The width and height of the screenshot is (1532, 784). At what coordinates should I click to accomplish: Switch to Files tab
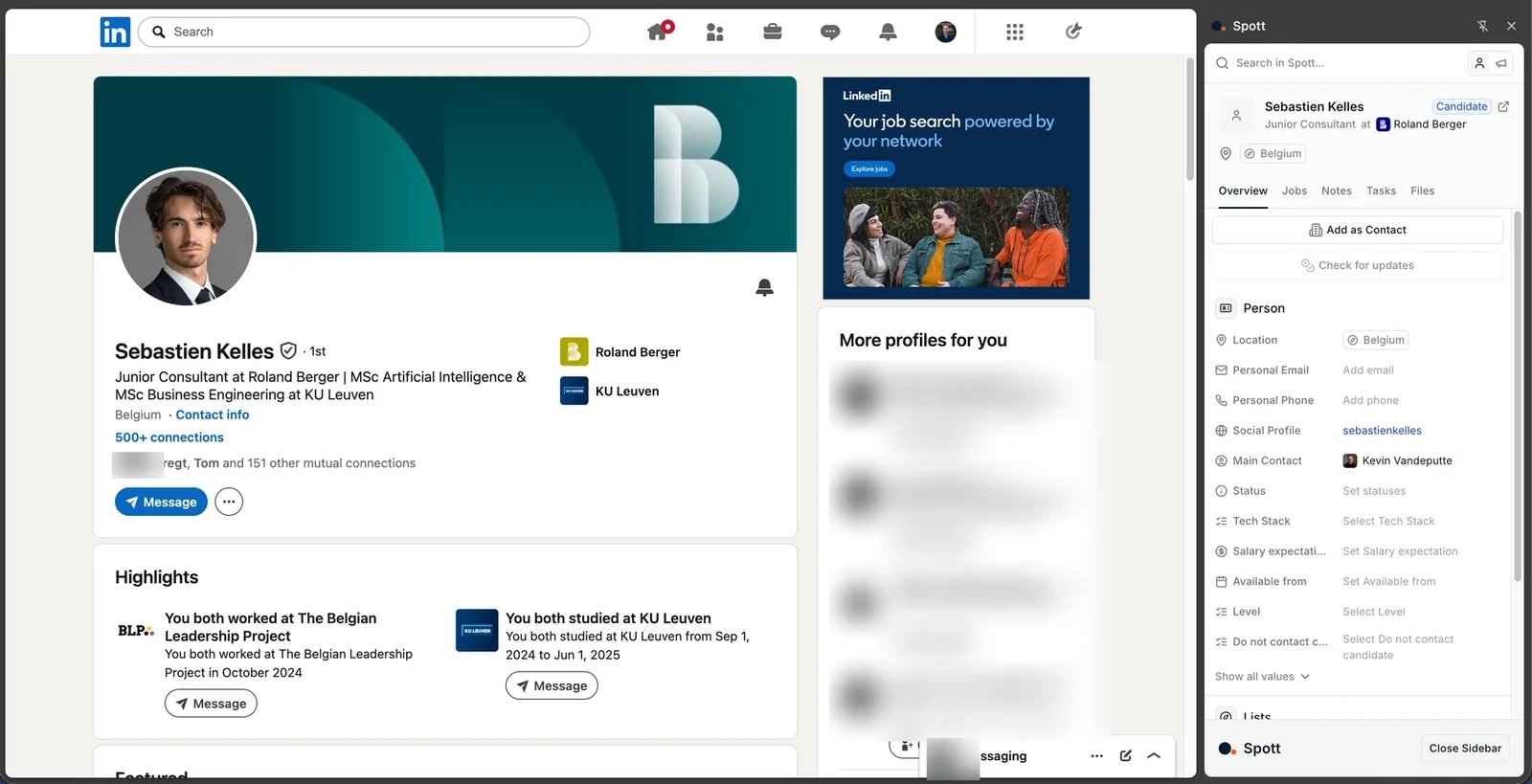pos(1423,190)
